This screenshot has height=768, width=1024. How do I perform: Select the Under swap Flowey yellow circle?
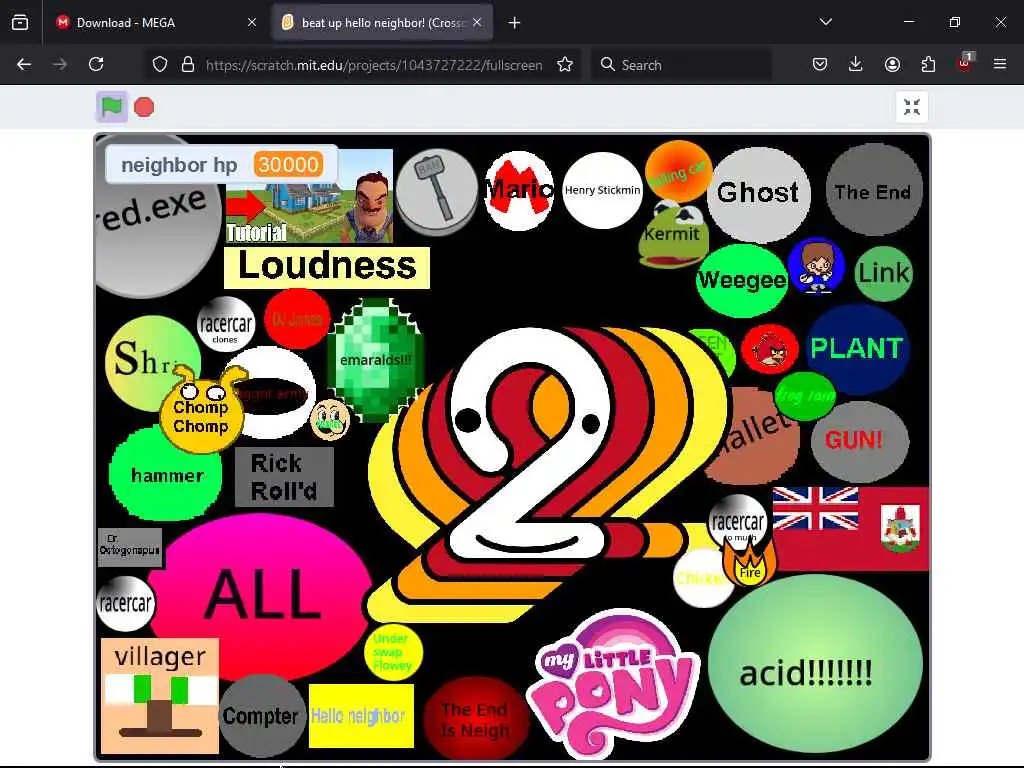click(x=393, y=652)
